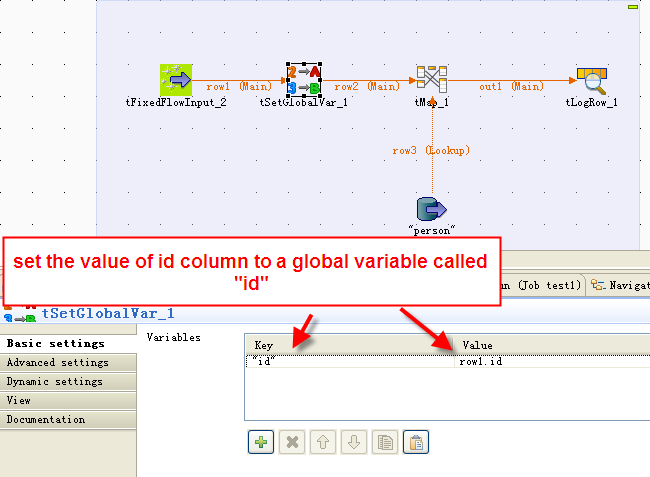Select the tFixedFlowInput_2 component icon

coord(176,80)
